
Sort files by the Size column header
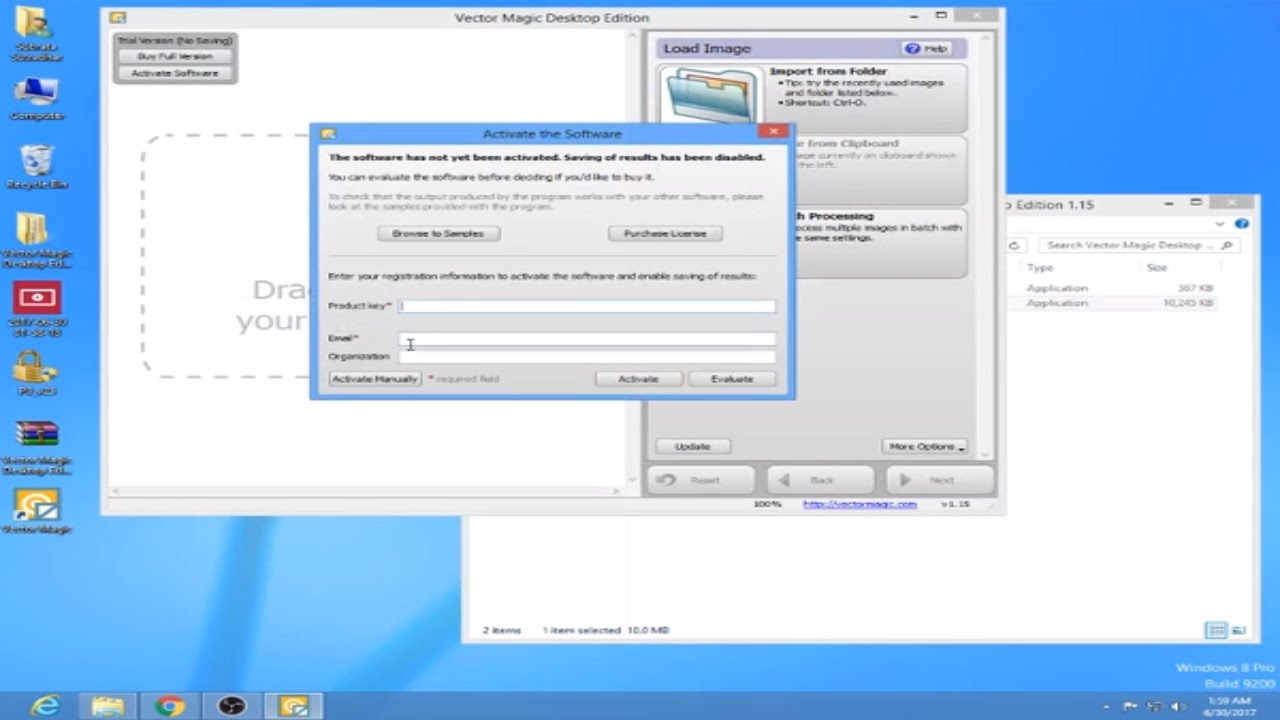click(1156, 267)
